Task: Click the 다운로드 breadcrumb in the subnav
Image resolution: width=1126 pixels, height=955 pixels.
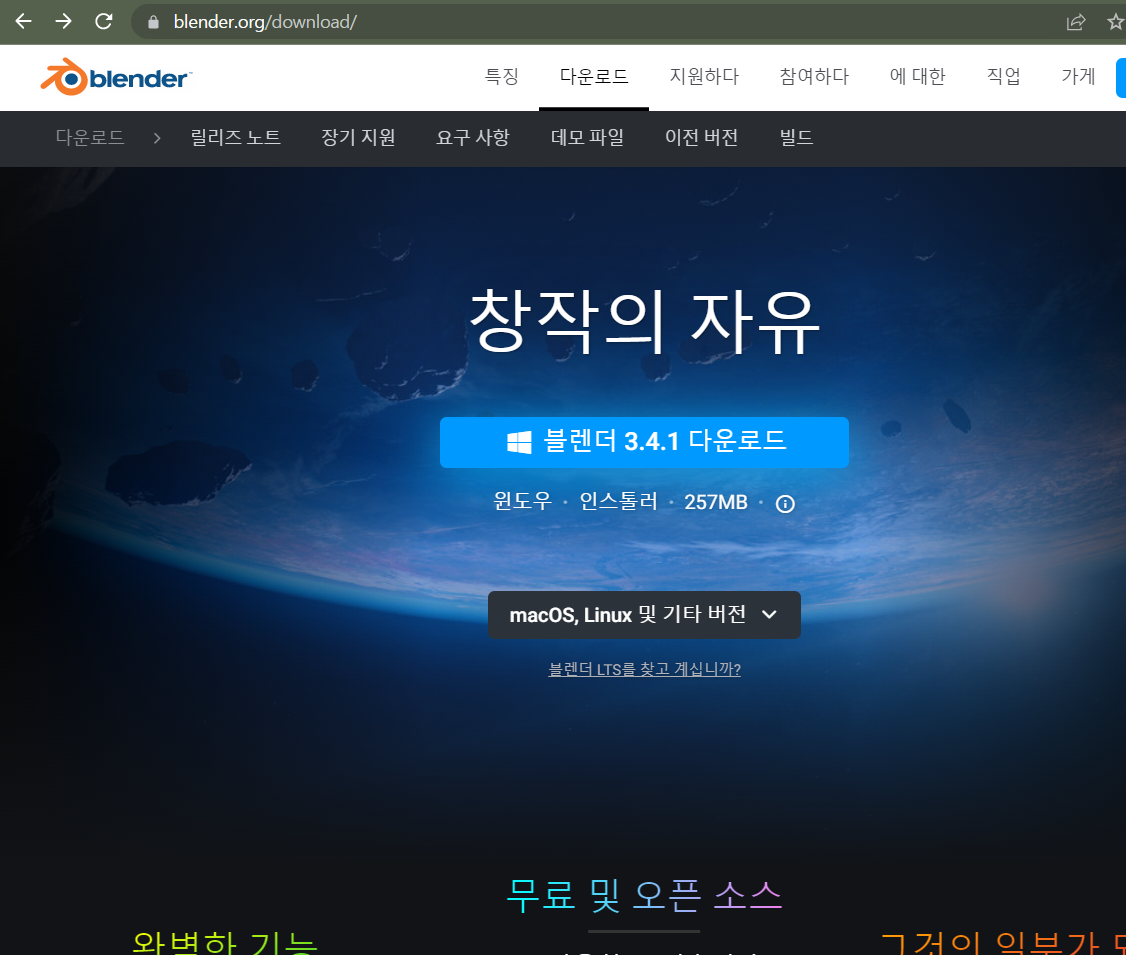Action: click(90, 137)
